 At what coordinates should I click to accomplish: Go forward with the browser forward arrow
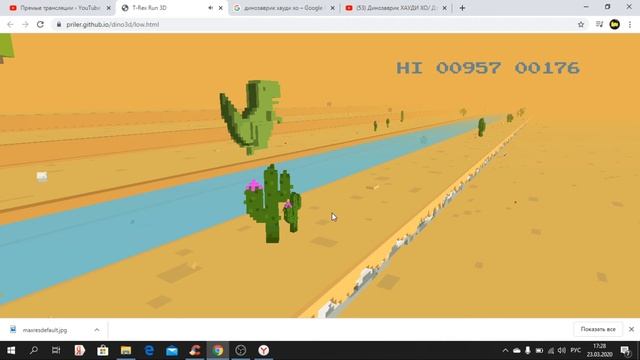click(x=25, y=24)
